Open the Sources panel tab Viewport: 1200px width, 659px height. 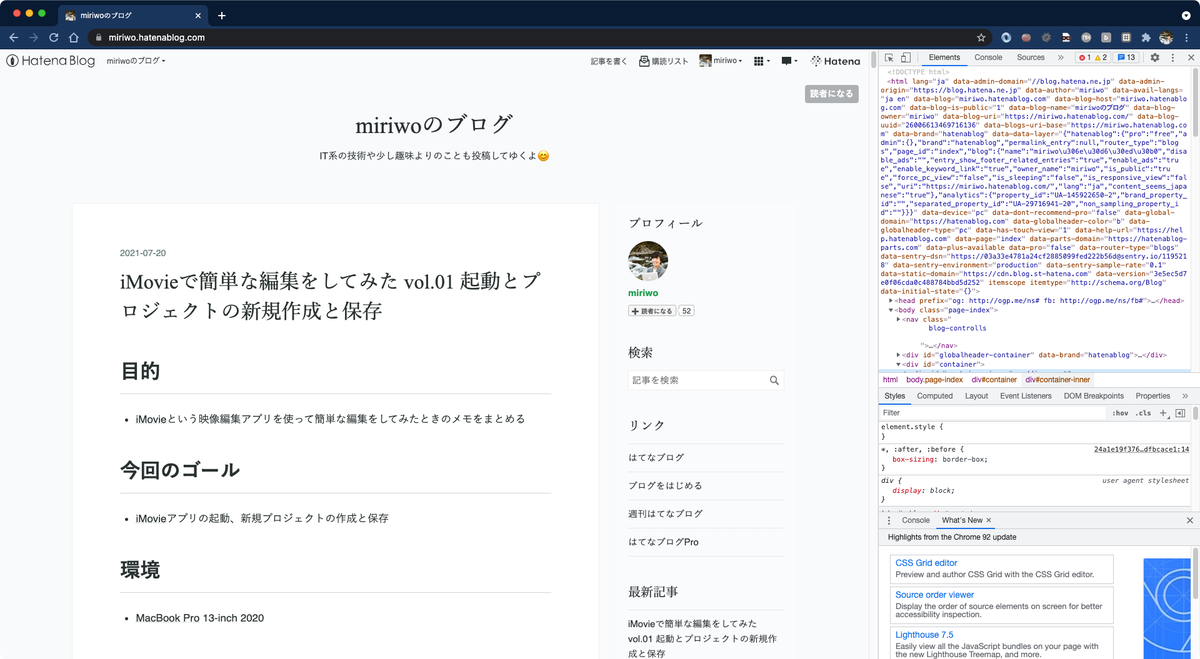[1030, 58]
